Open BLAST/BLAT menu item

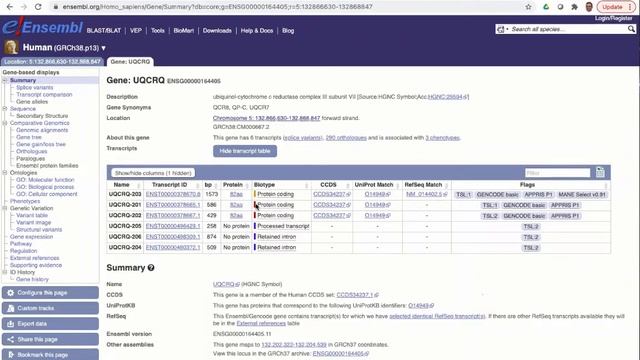click(x=104, y=31)
